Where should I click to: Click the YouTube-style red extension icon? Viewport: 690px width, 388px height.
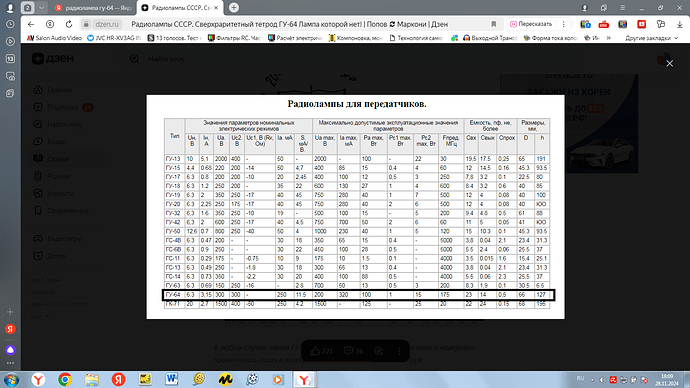[642, 24]
